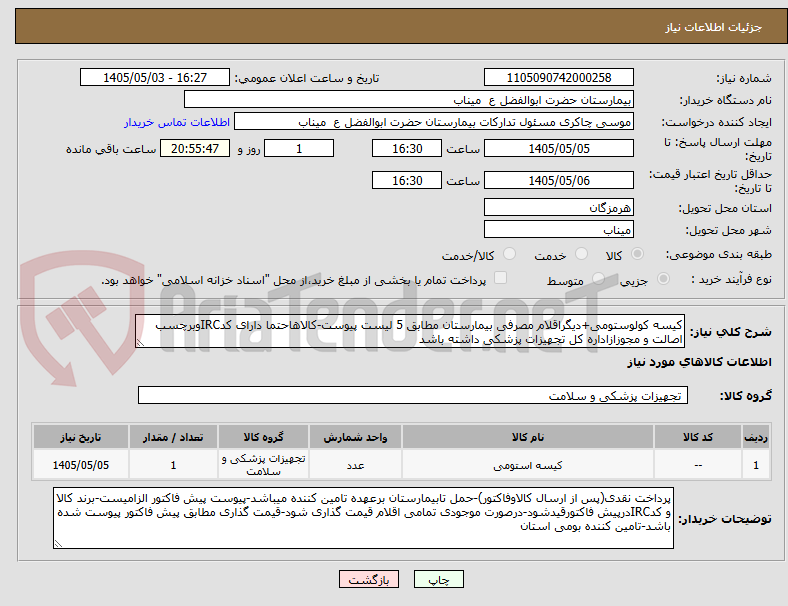788x606 pixels.
Task: Click the row number cell 1 in ردیف column
Action: pos(755,465)
